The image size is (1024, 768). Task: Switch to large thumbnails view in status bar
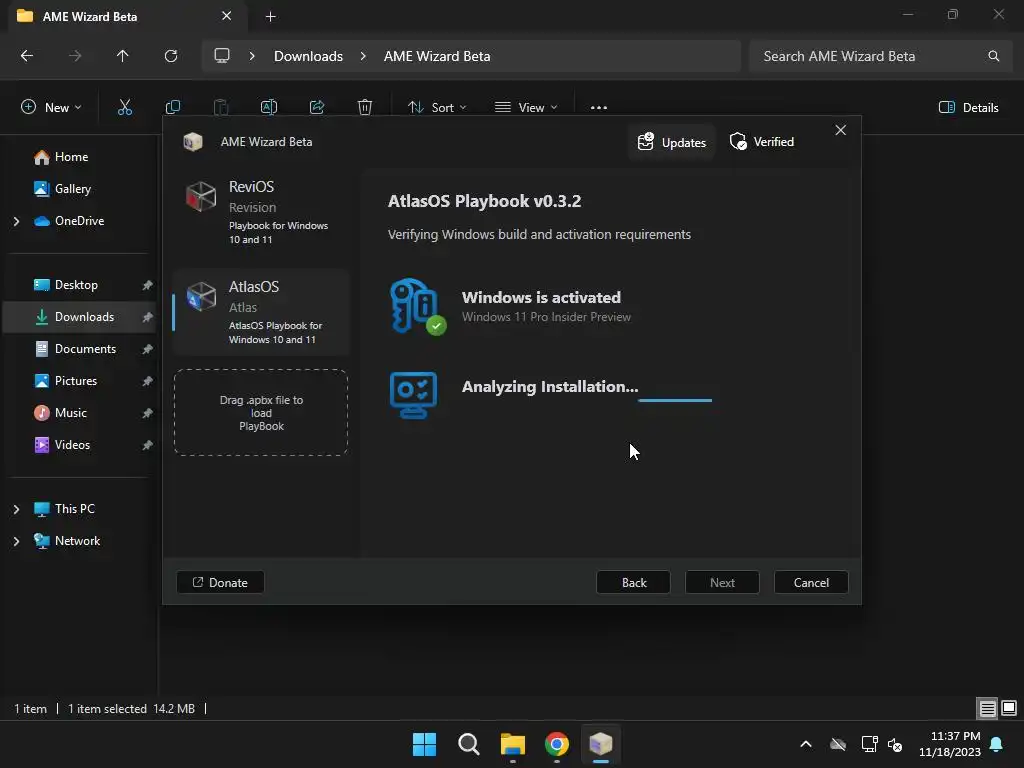(1008, 708)
